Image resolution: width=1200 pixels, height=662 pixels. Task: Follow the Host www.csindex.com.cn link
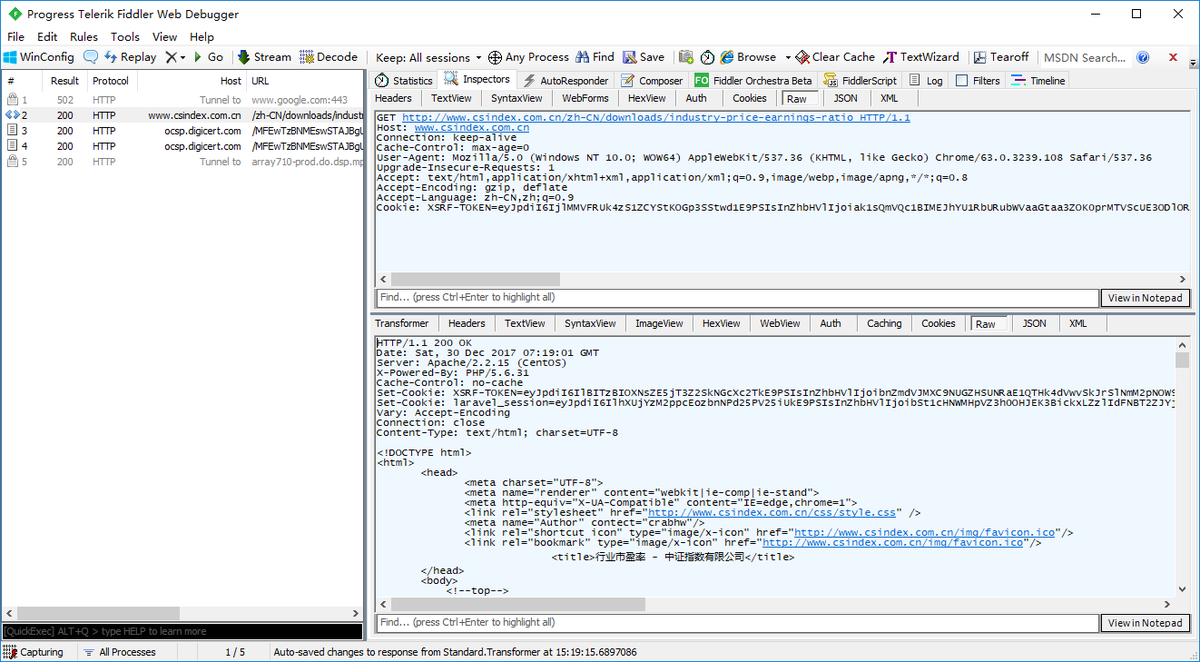click(x=472, y=128)
